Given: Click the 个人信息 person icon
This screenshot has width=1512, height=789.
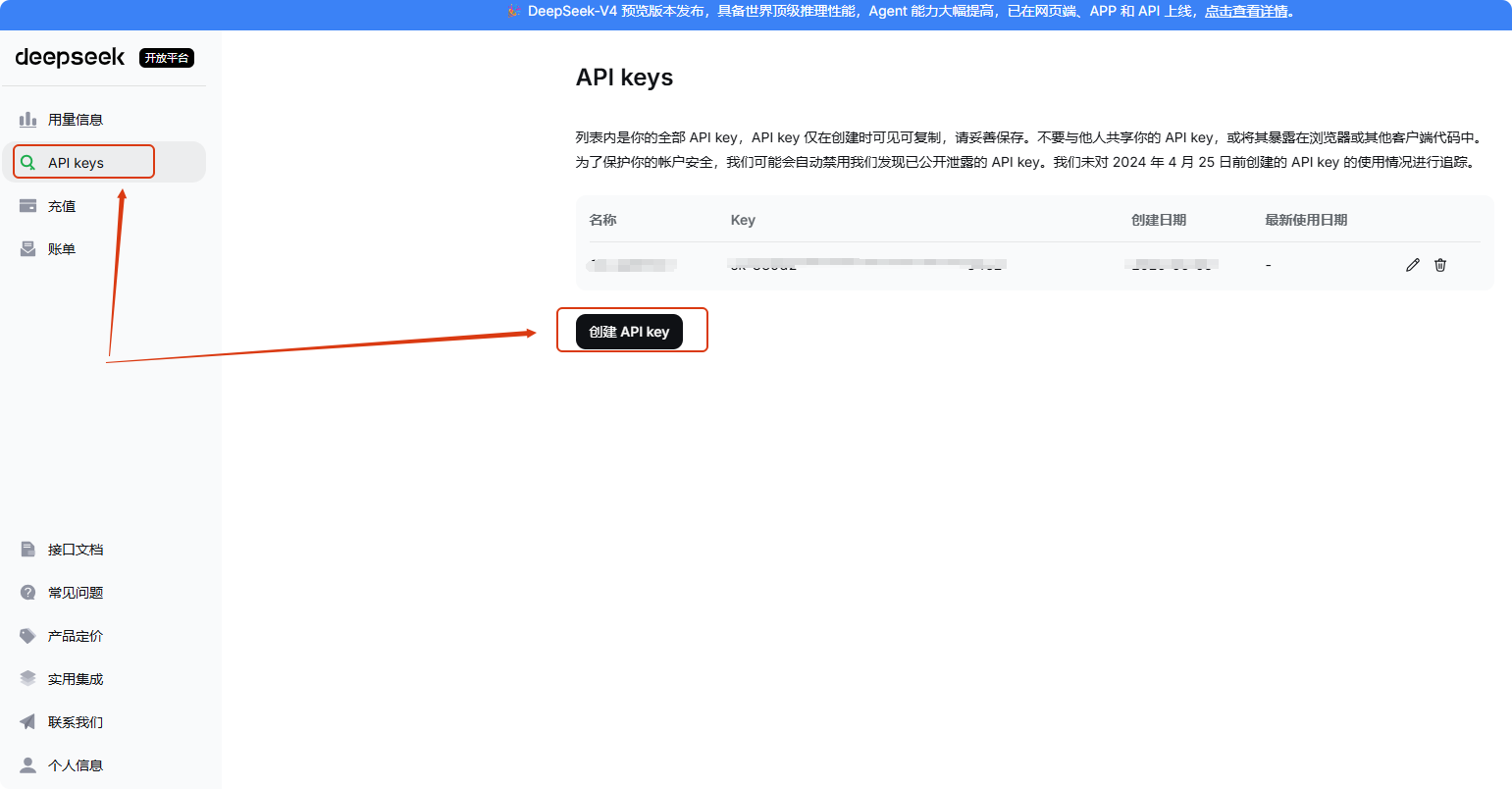Looking at the screenshot, I should click(28, 764).
